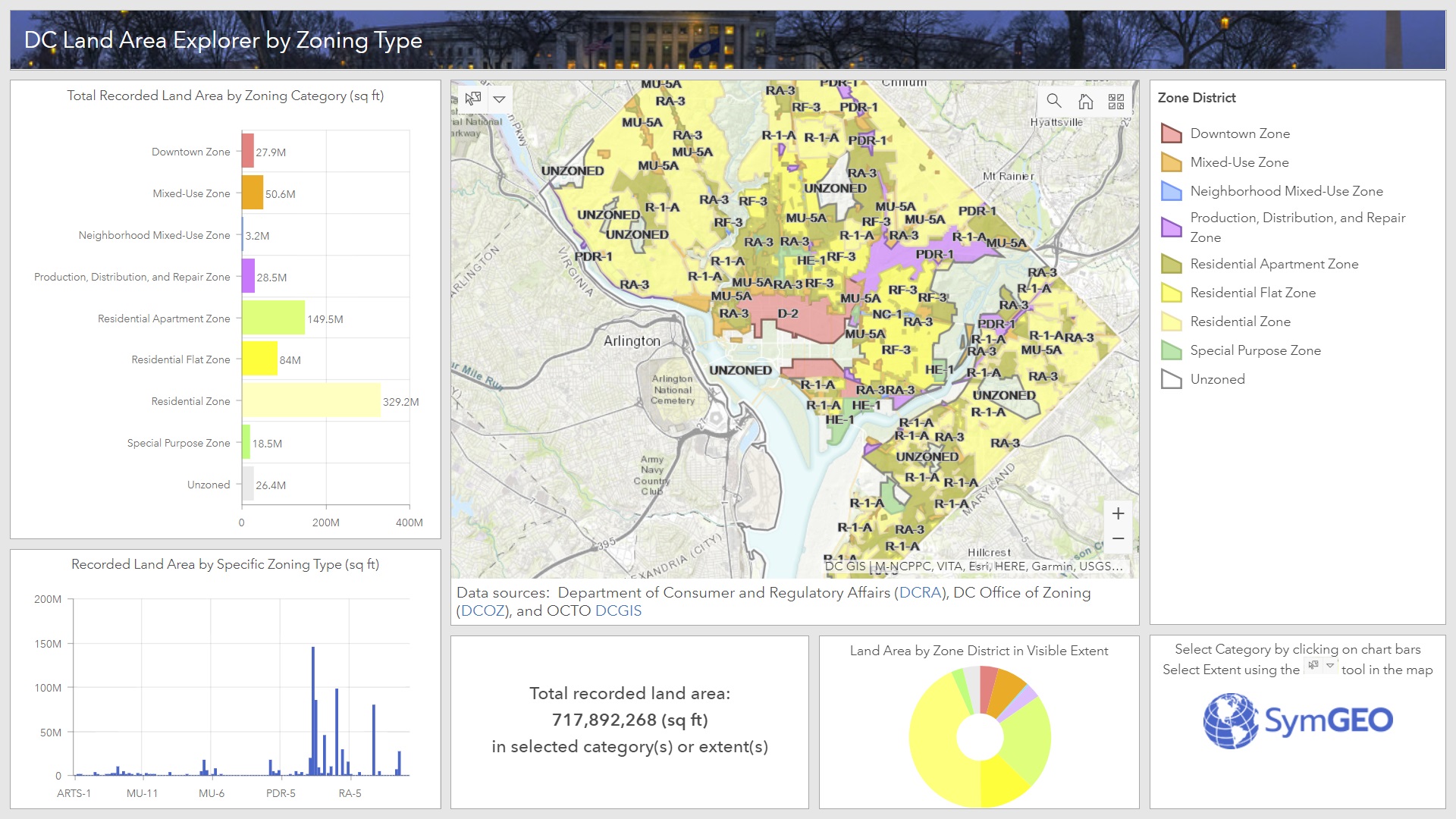Viewport: 1456px width, 819px height.
Task: Click the D-2 zone on the map
Action: 788,313
